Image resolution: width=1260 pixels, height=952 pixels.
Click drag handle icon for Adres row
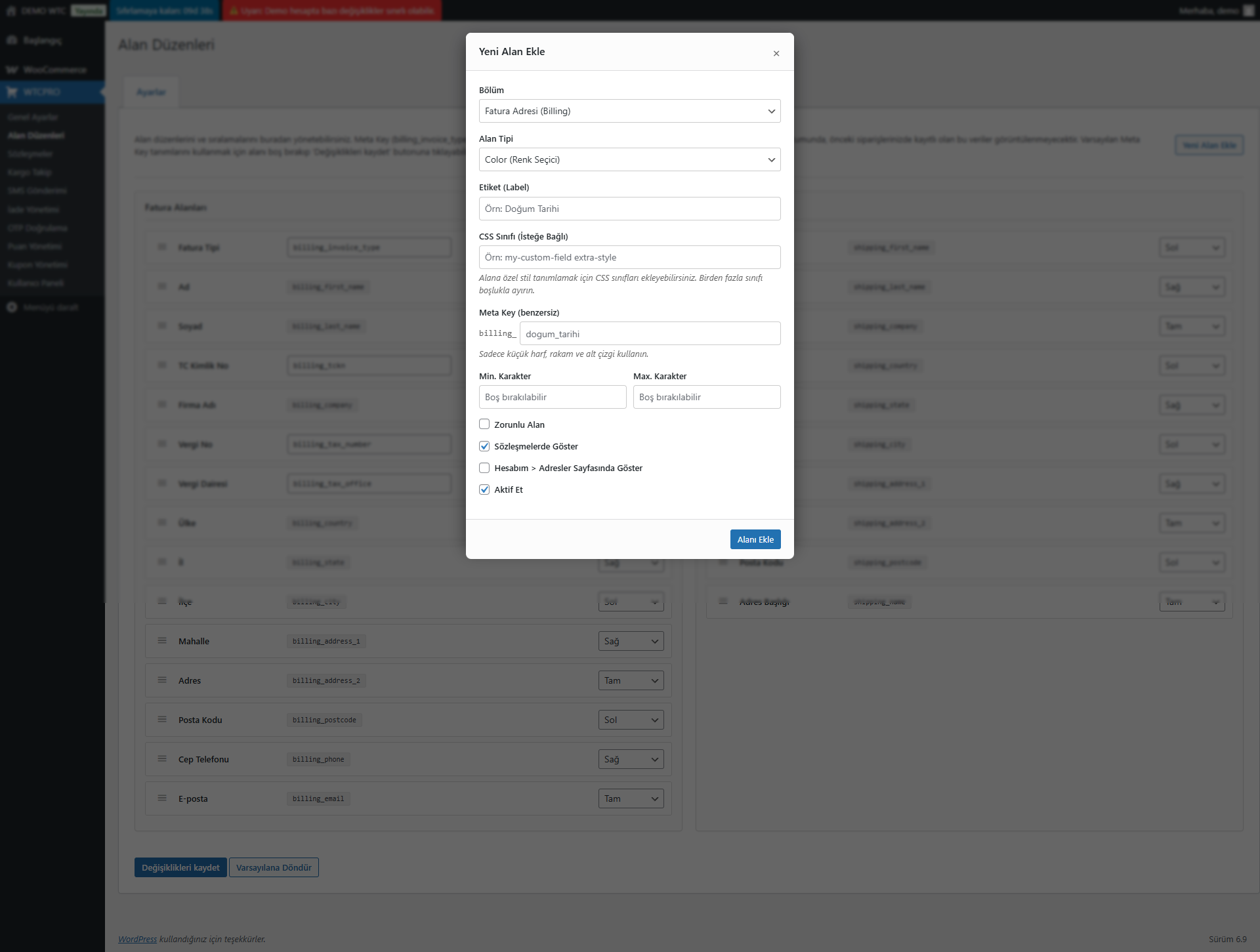(162, 680)
